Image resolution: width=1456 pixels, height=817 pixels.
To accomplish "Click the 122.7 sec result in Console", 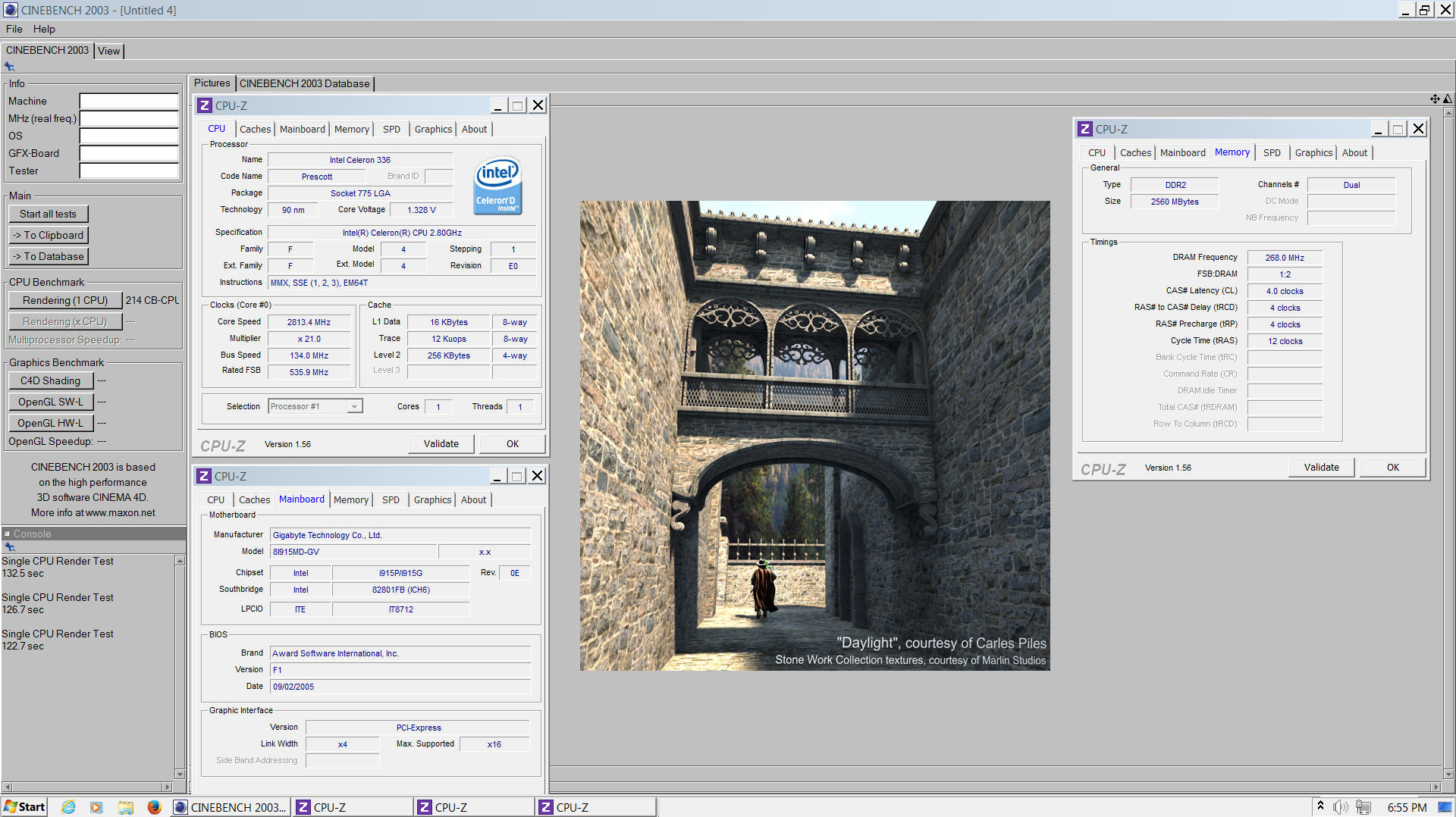I will coord(23,646).
